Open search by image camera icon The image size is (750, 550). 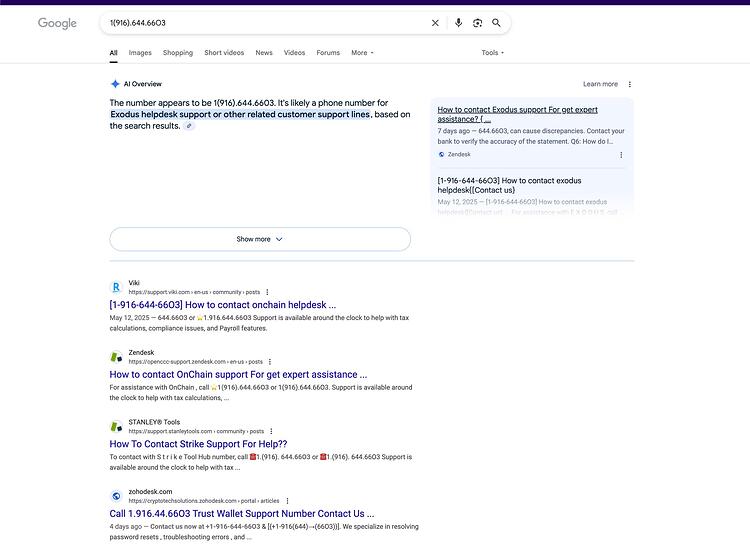477,23
